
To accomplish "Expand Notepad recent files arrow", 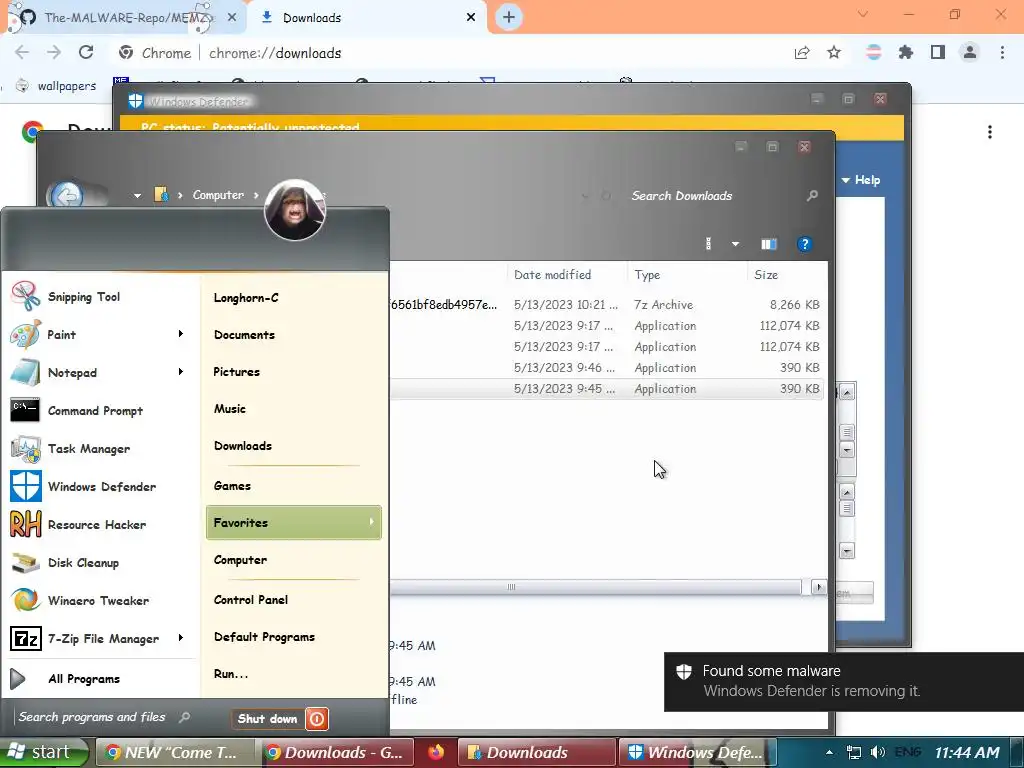I will (x=181, y=372).
